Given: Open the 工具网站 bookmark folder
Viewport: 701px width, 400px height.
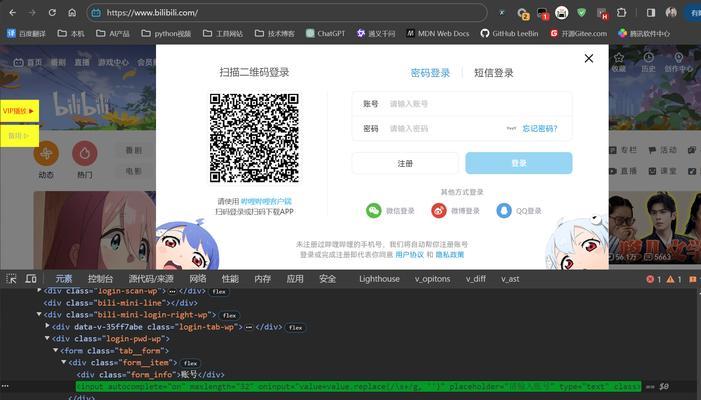Looking at the screenshot, I should (223, 34).
